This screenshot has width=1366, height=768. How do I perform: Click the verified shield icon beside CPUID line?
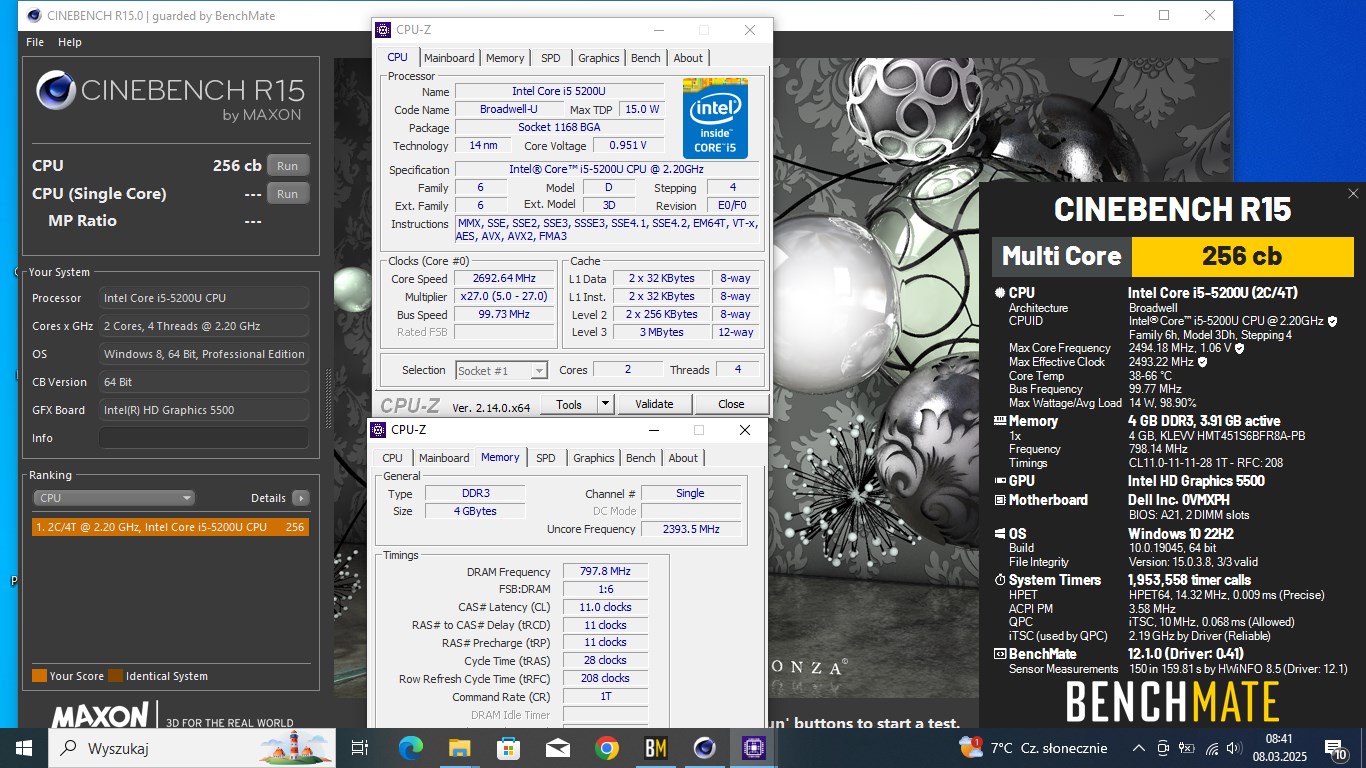(1332, 322)
